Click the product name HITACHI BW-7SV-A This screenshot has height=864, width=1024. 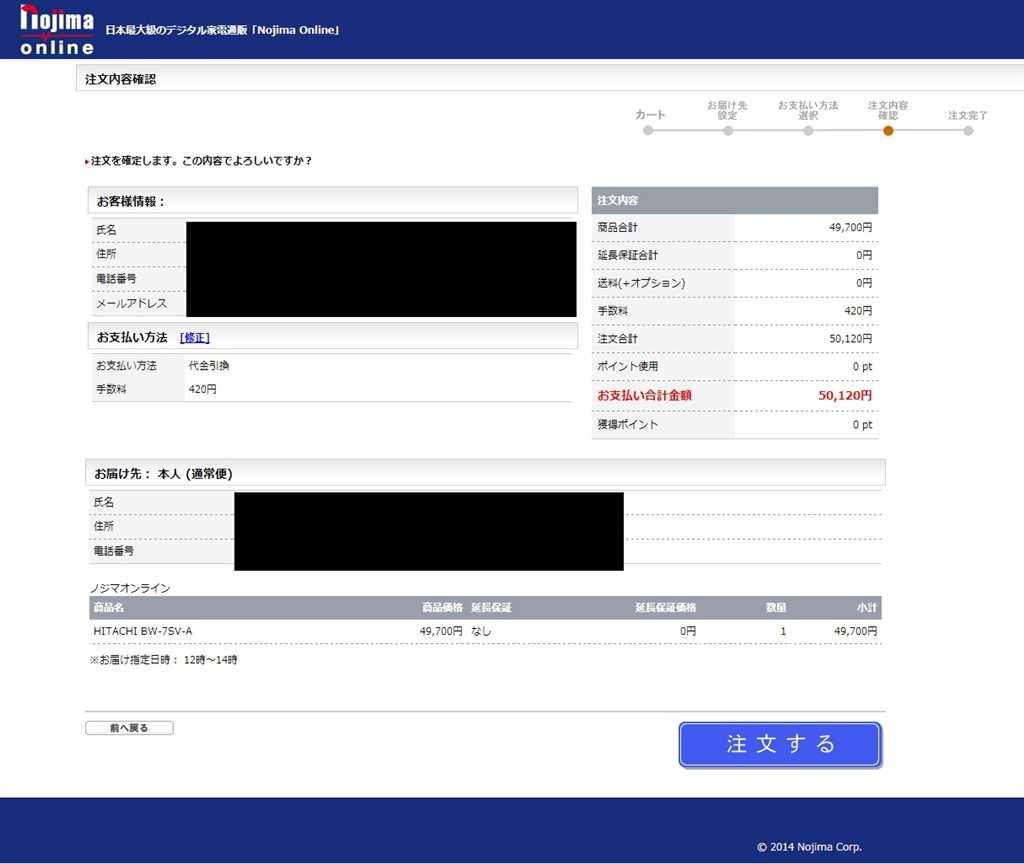click(143, 631)
